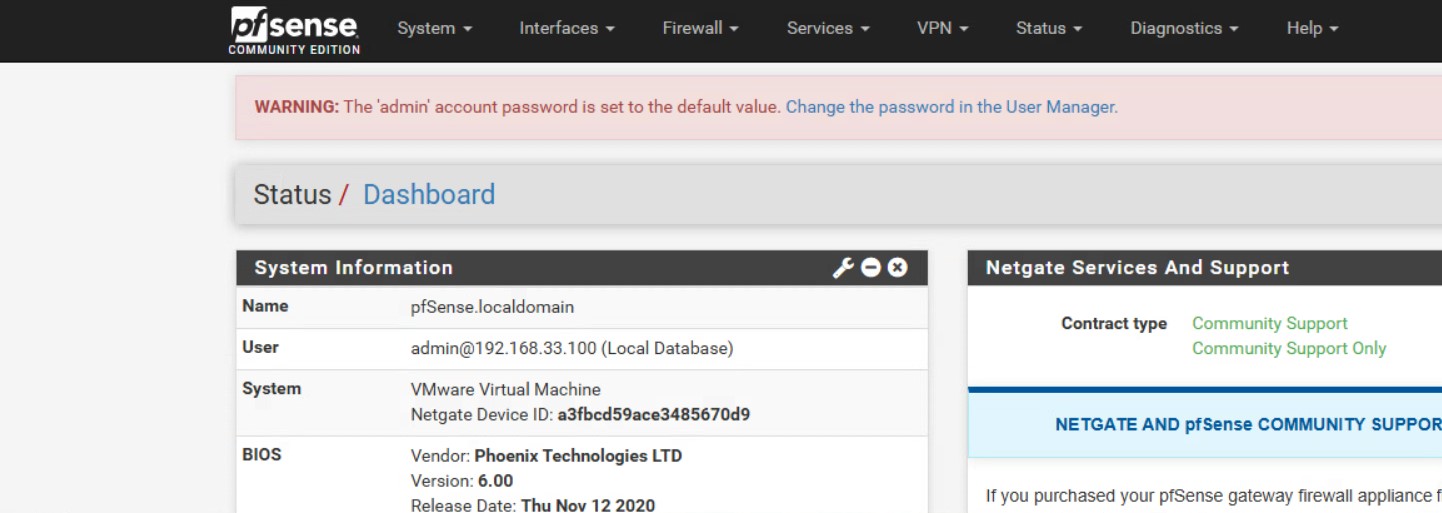The width and height of the screenshot is (1442, 513).
Task: Close the System Information widget
Action: (x=897, y=268)
